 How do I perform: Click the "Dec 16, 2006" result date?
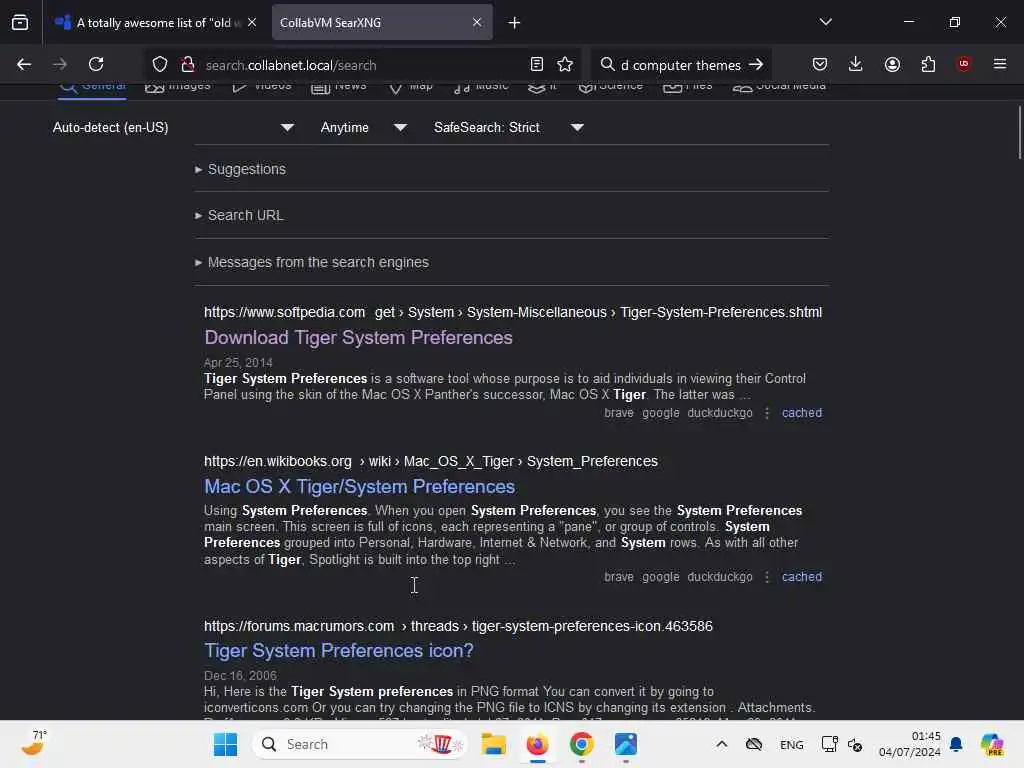(x=240, y=675)
